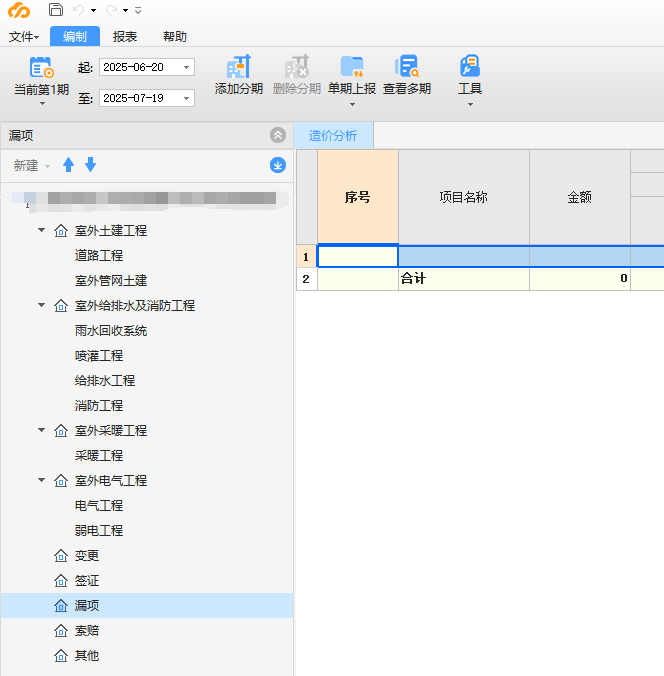Open the 起 start date dropdown
The width and height of the screenshot is (664, 676).
coord(187,67)
